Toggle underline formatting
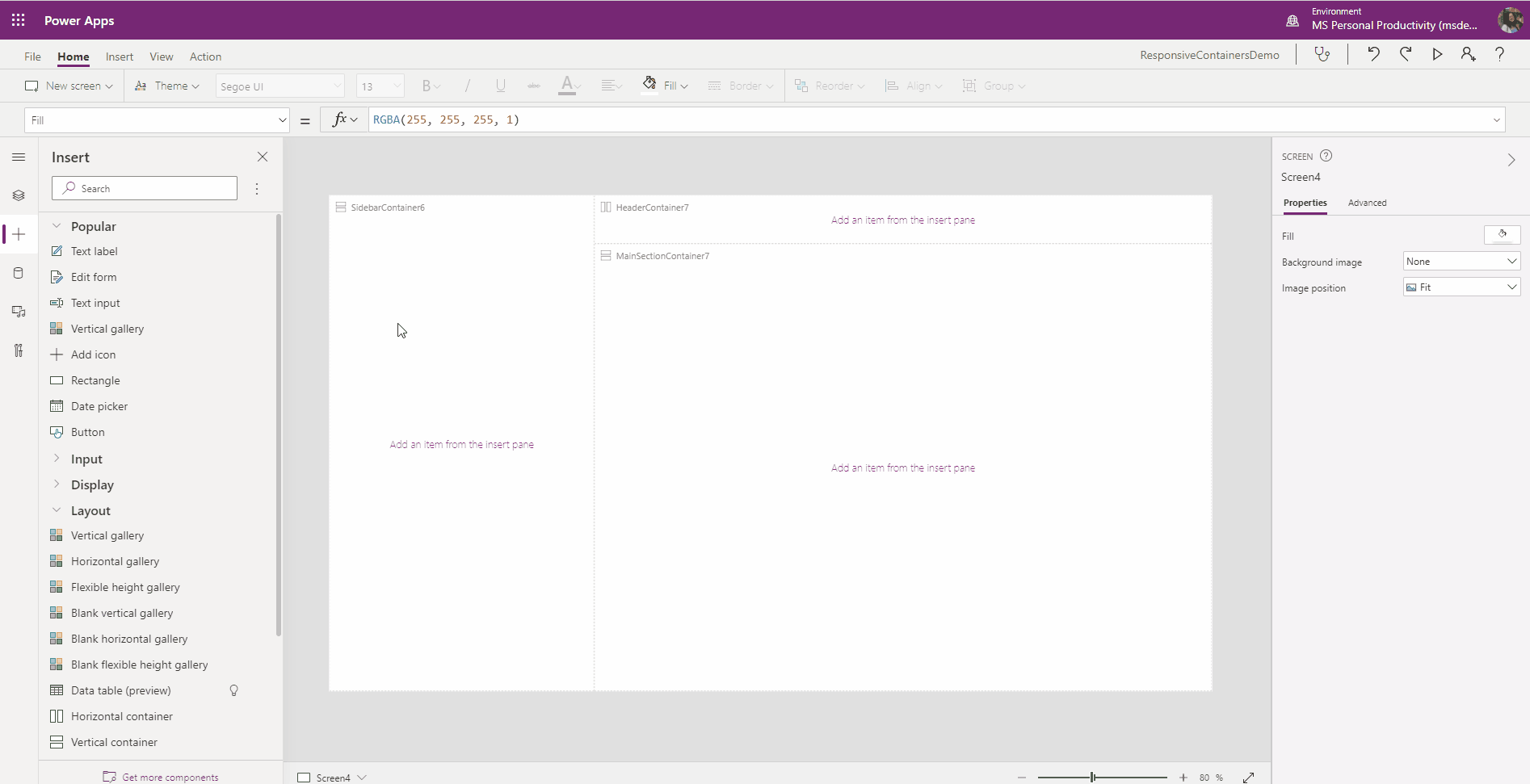 pyautogui.click(x=500, y=85)
